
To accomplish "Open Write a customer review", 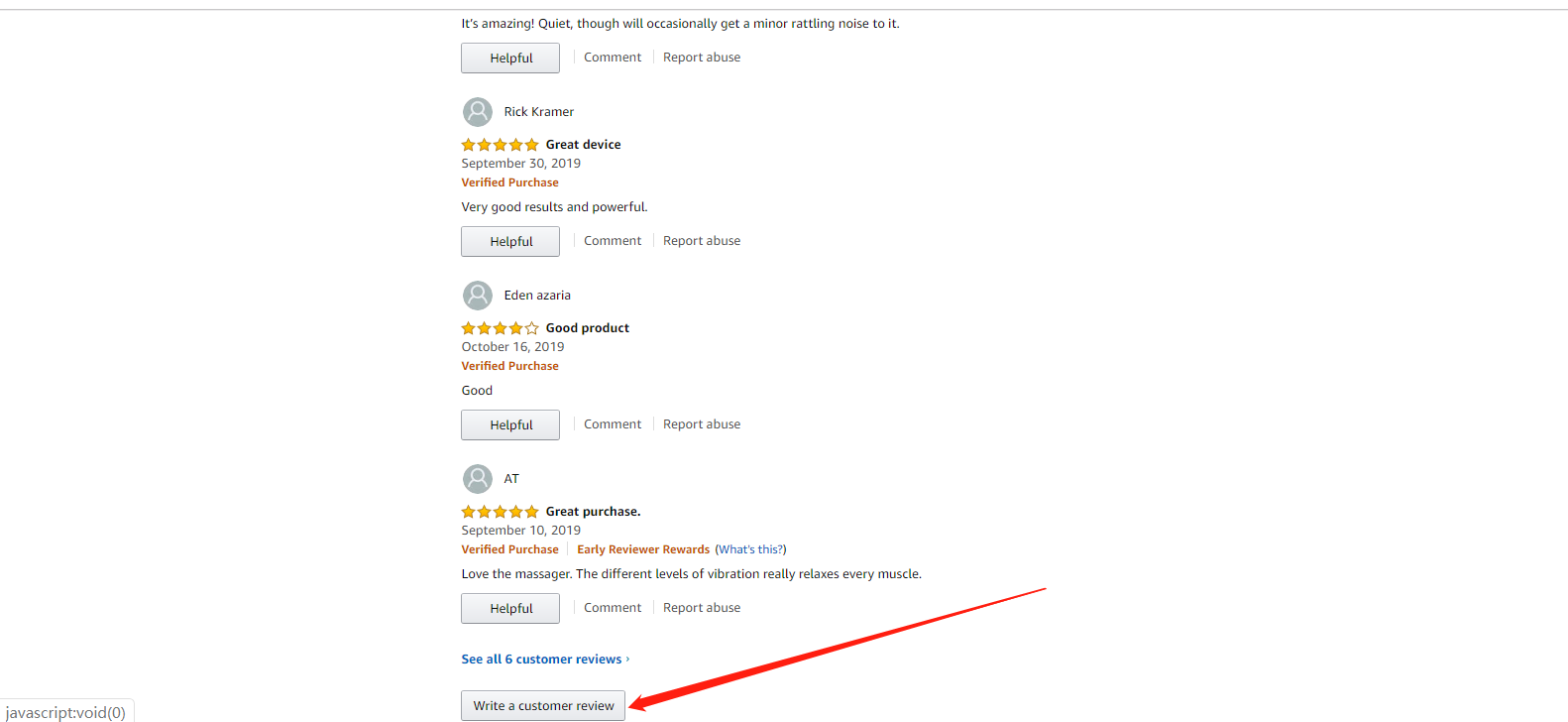I will 543,705.
